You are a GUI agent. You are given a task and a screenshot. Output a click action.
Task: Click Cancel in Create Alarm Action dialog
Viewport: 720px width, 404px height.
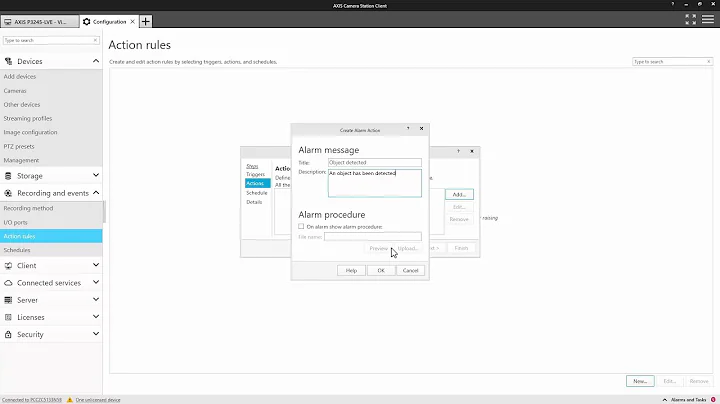click(410, 270)
